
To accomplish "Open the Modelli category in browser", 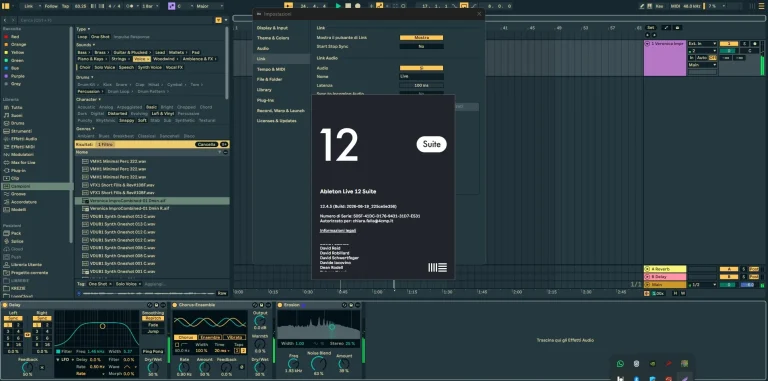I will (18, 210).
